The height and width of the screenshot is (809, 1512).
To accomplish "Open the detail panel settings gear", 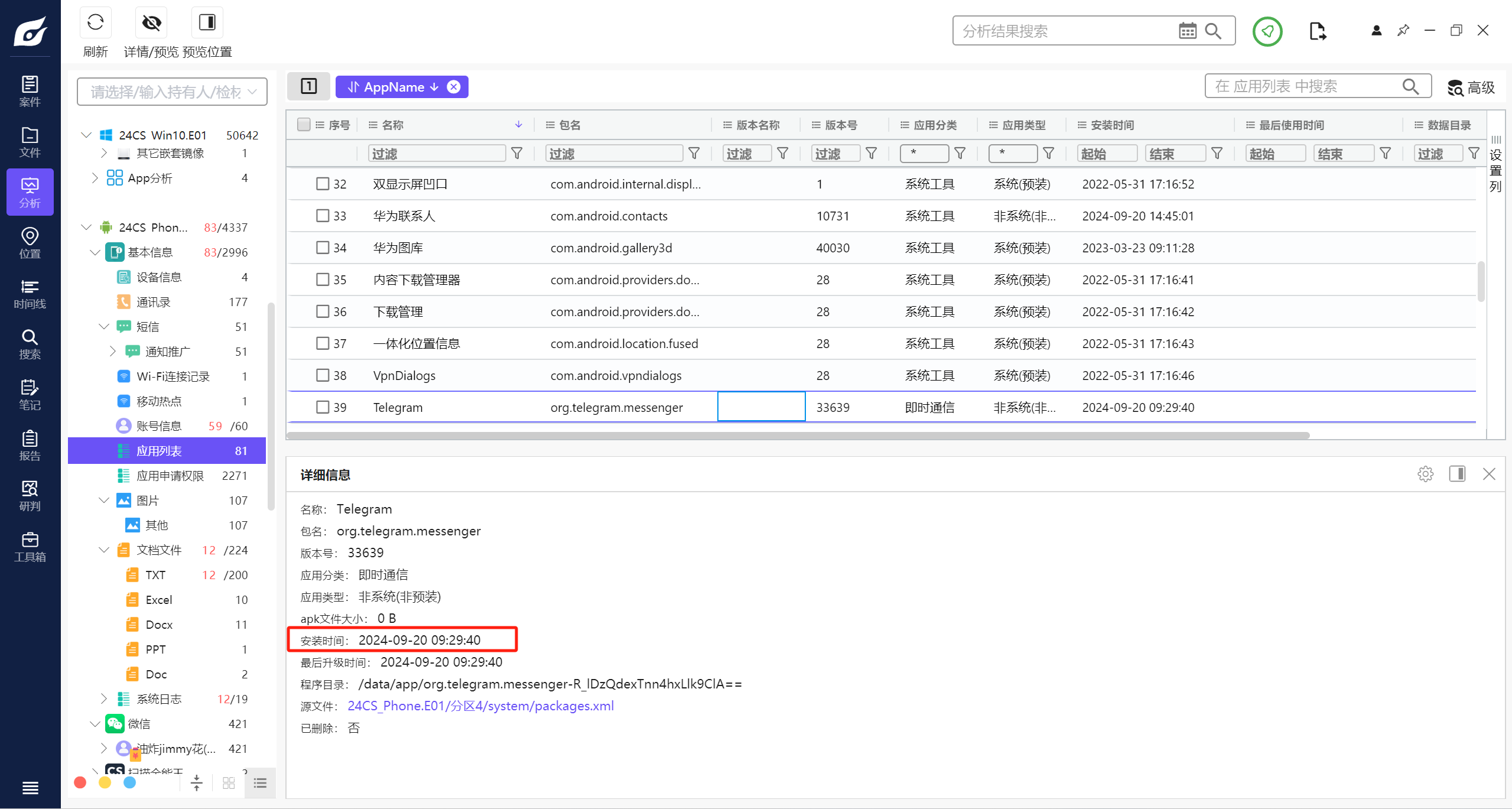I will [x=1425, y=474].
